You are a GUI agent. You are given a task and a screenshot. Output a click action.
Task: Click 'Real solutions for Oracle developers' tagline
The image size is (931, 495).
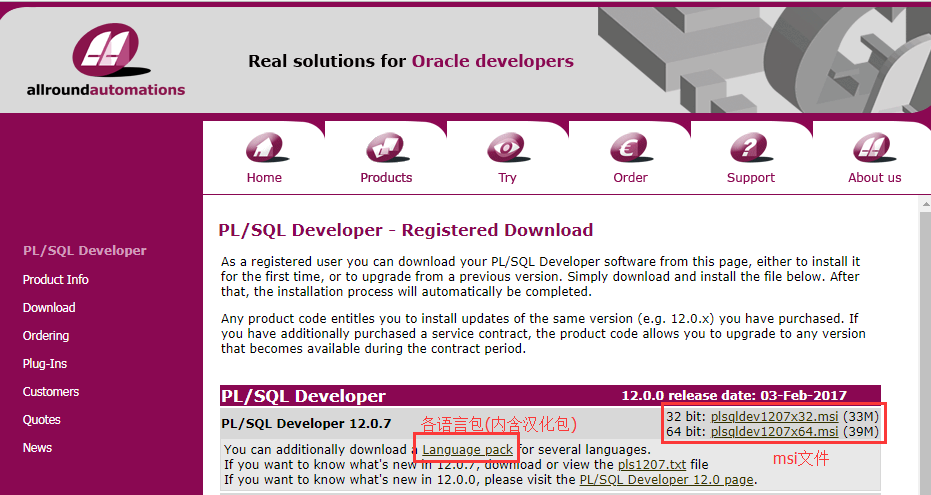pyautogui.click(x=411, y=61)
